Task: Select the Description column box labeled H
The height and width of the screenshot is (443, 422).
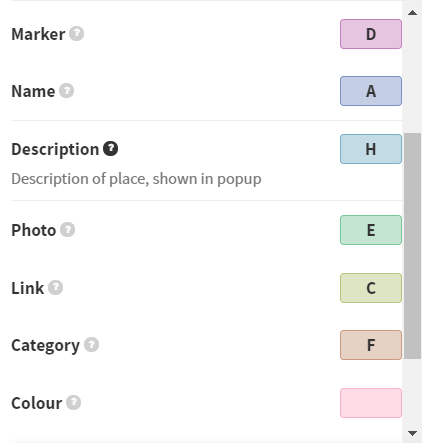Action: pyautogui.click(x=371, y=149)
